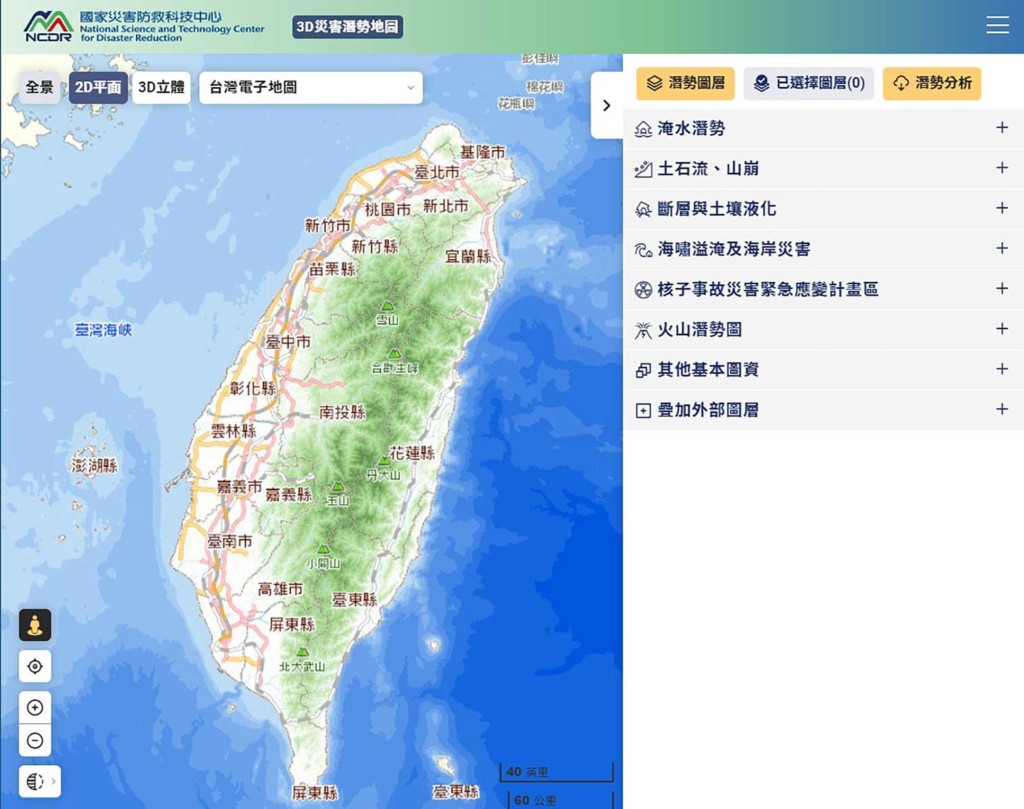Viewport: 1024px width, 809px height.
Task: Switch to 2D平面 view
Action: click(98, 88)
